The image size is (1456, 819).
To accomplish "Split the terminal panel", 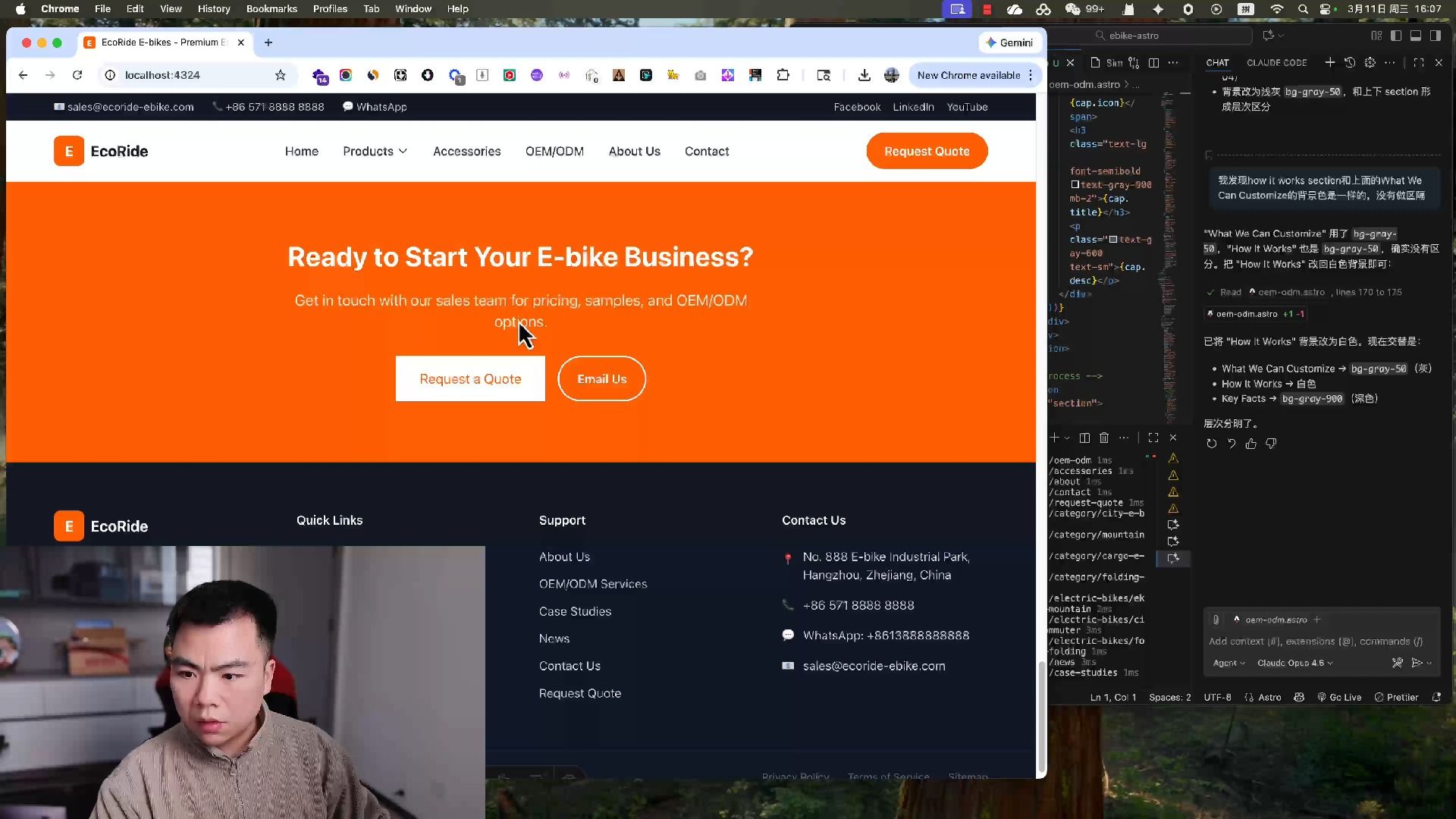I will (1084, 438).
